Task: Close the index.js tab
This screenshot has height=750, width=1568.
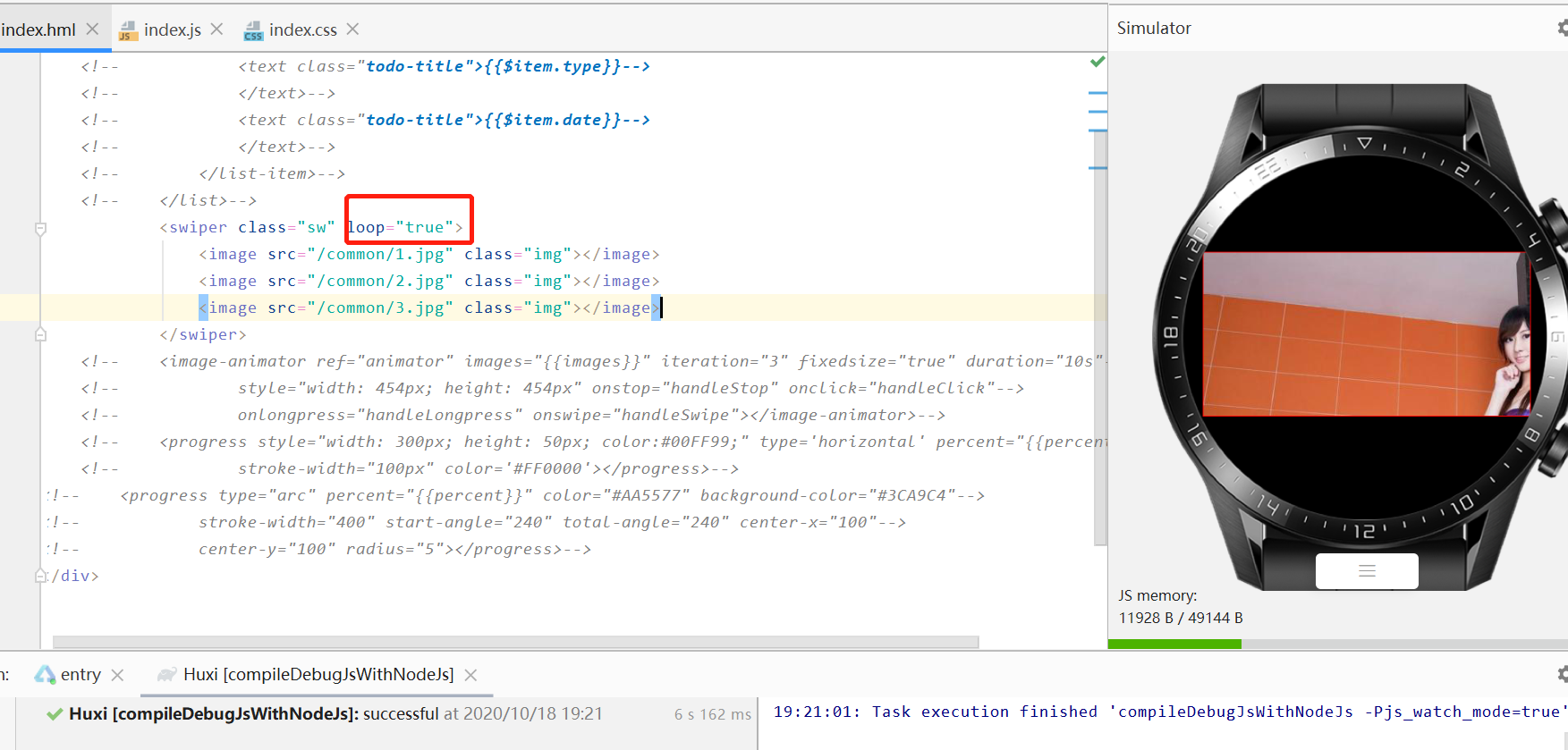Action: (216, 29)
